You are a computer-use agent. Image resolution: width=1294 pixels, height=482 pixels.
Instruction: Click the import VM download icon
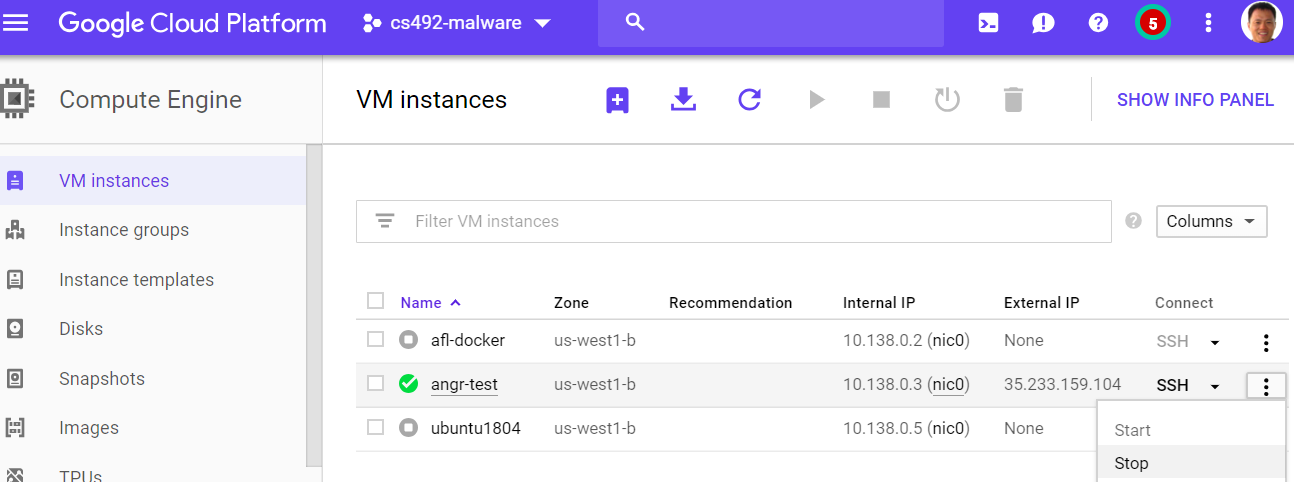click(x=683, y=99)
